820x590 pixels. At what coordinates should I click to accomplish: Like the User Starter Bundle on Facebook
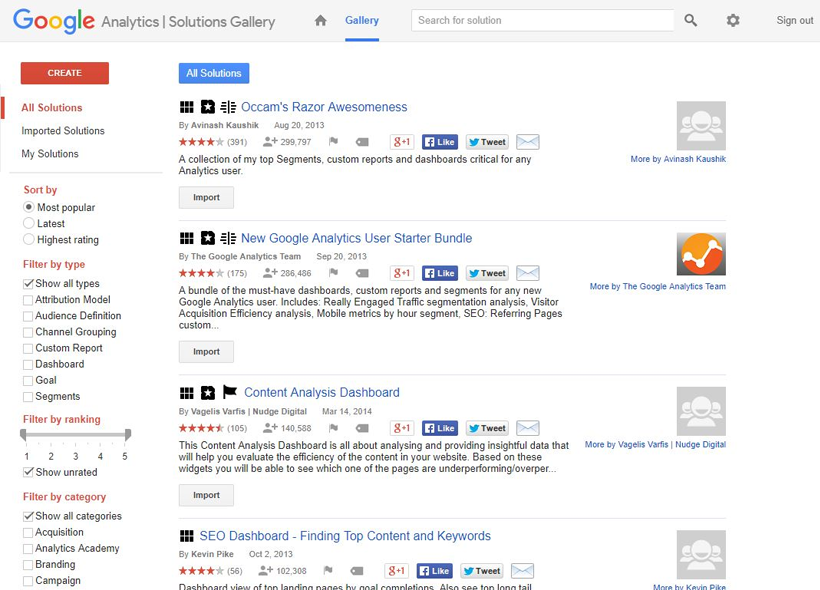coord(440,273)
